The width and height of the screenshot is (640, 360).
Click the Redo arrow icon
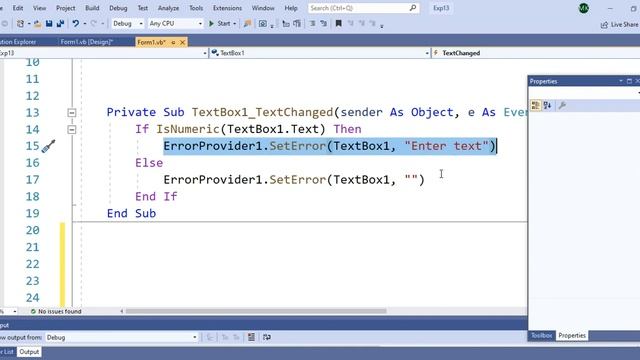coord(93,24)
